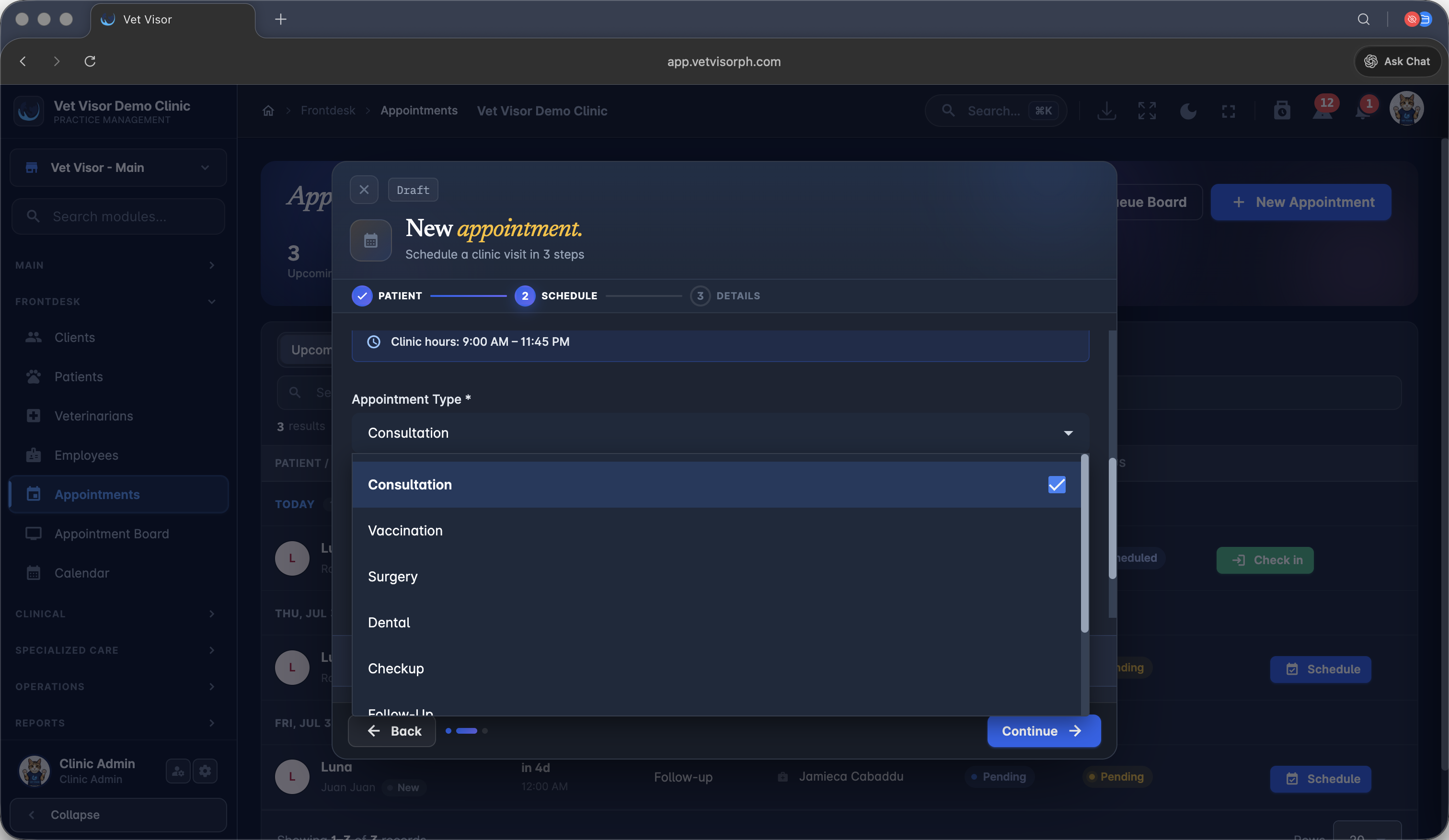Image resolution: width=1449 pixels, height=840 pixels.
Task: Open the Vet Visor - Main branch selector
Action: coord(118,168)
